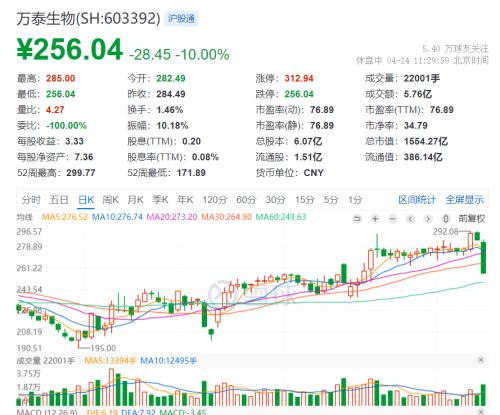Switch to the 120分 chart tab

215,200
